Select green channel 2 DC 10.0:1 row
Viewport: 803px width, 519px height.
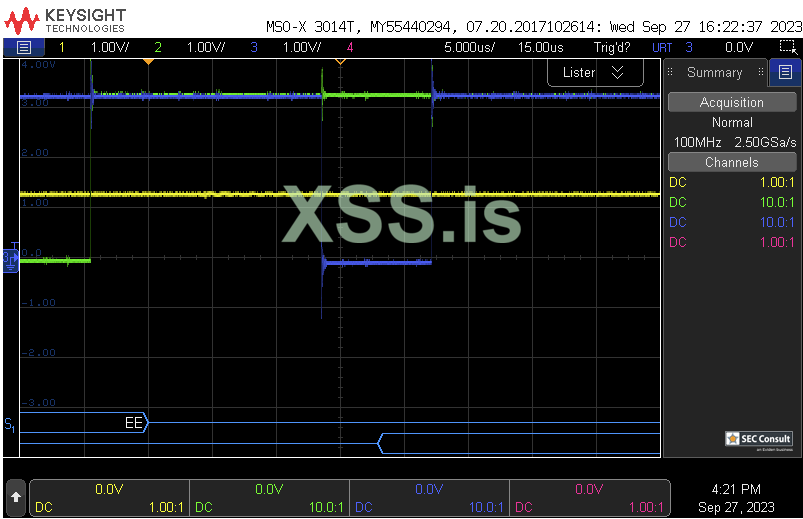tap(732, 202)
